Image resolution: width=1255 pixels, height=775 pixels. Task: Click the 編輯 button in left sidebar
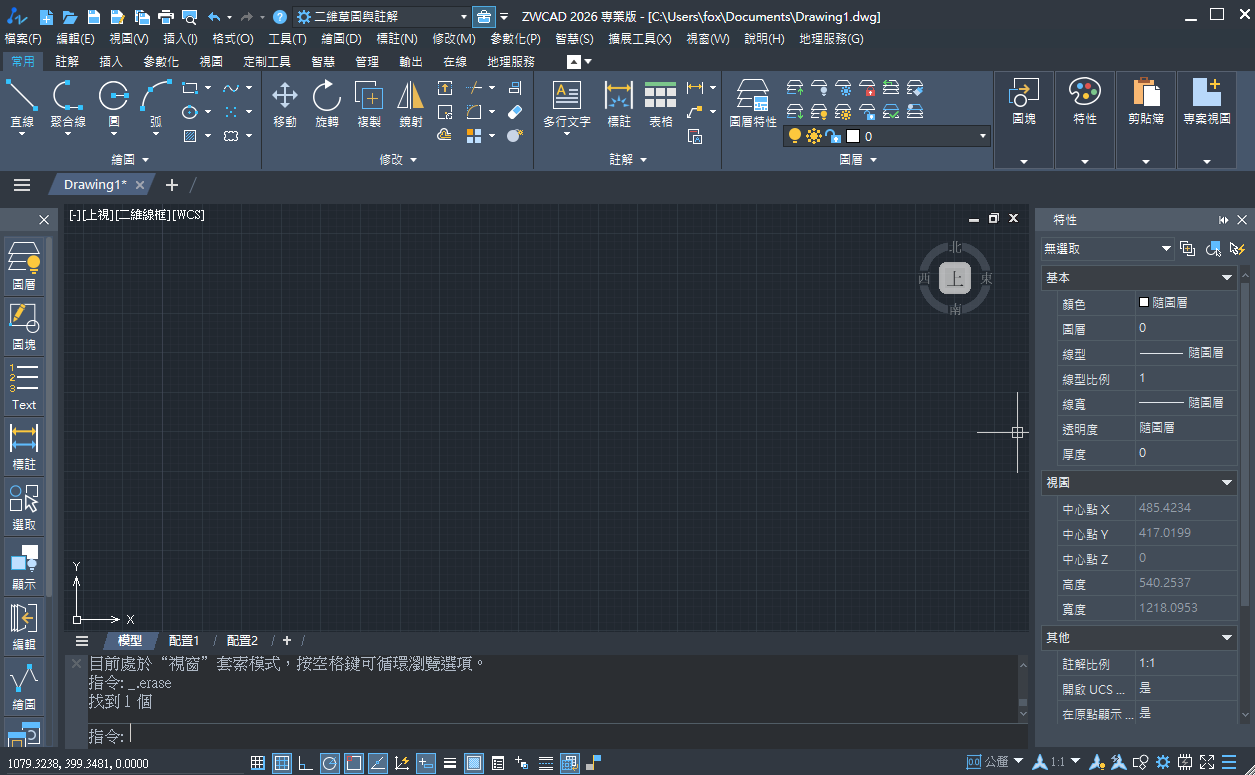point(24,627)
